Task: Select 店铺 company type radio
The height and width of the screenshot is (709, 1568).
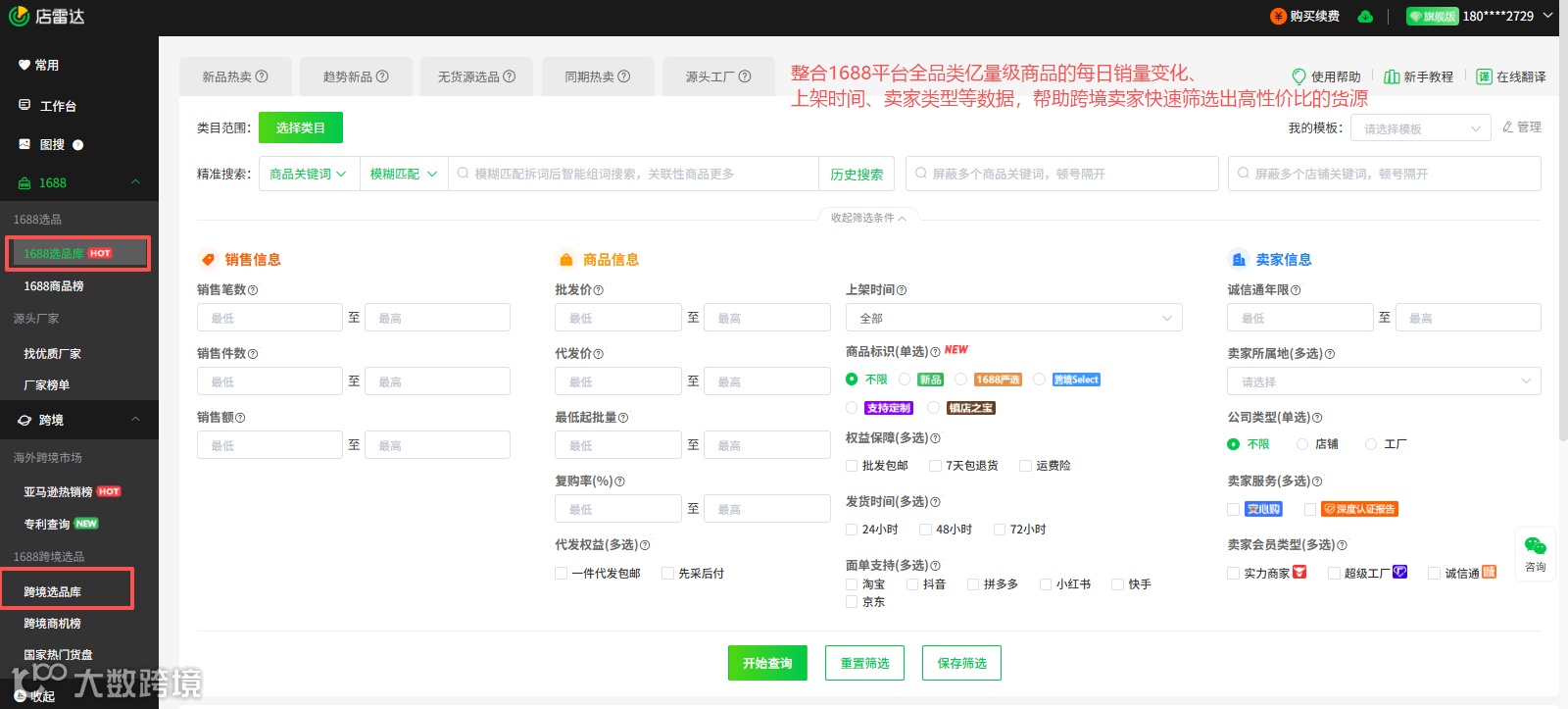Action: pos(1302,444)
